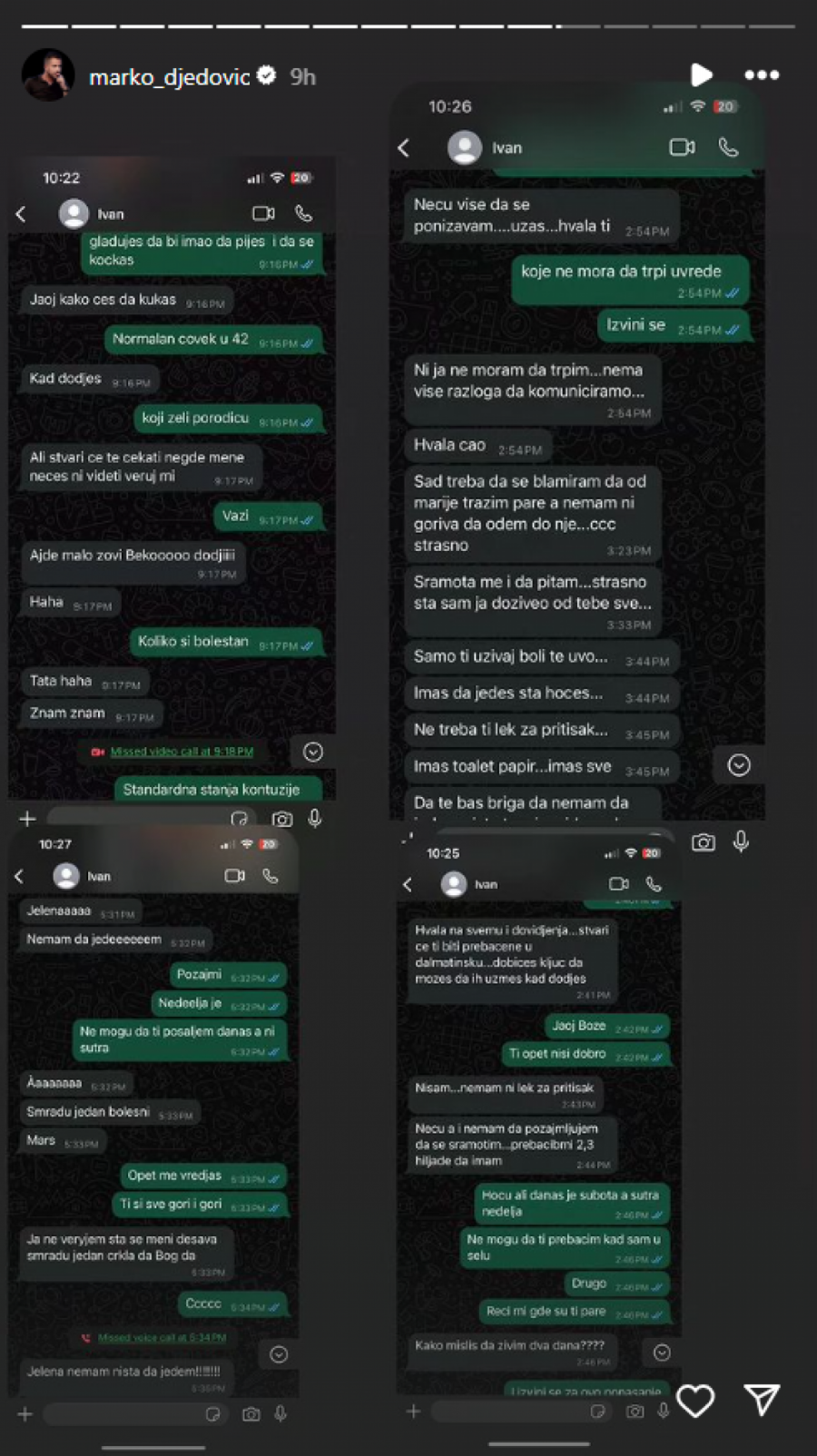Viewport: 817px width, 1456px height.
Task: Tap scroll-down chevron in 10:22 chat
Action: [x=313, y=752]
